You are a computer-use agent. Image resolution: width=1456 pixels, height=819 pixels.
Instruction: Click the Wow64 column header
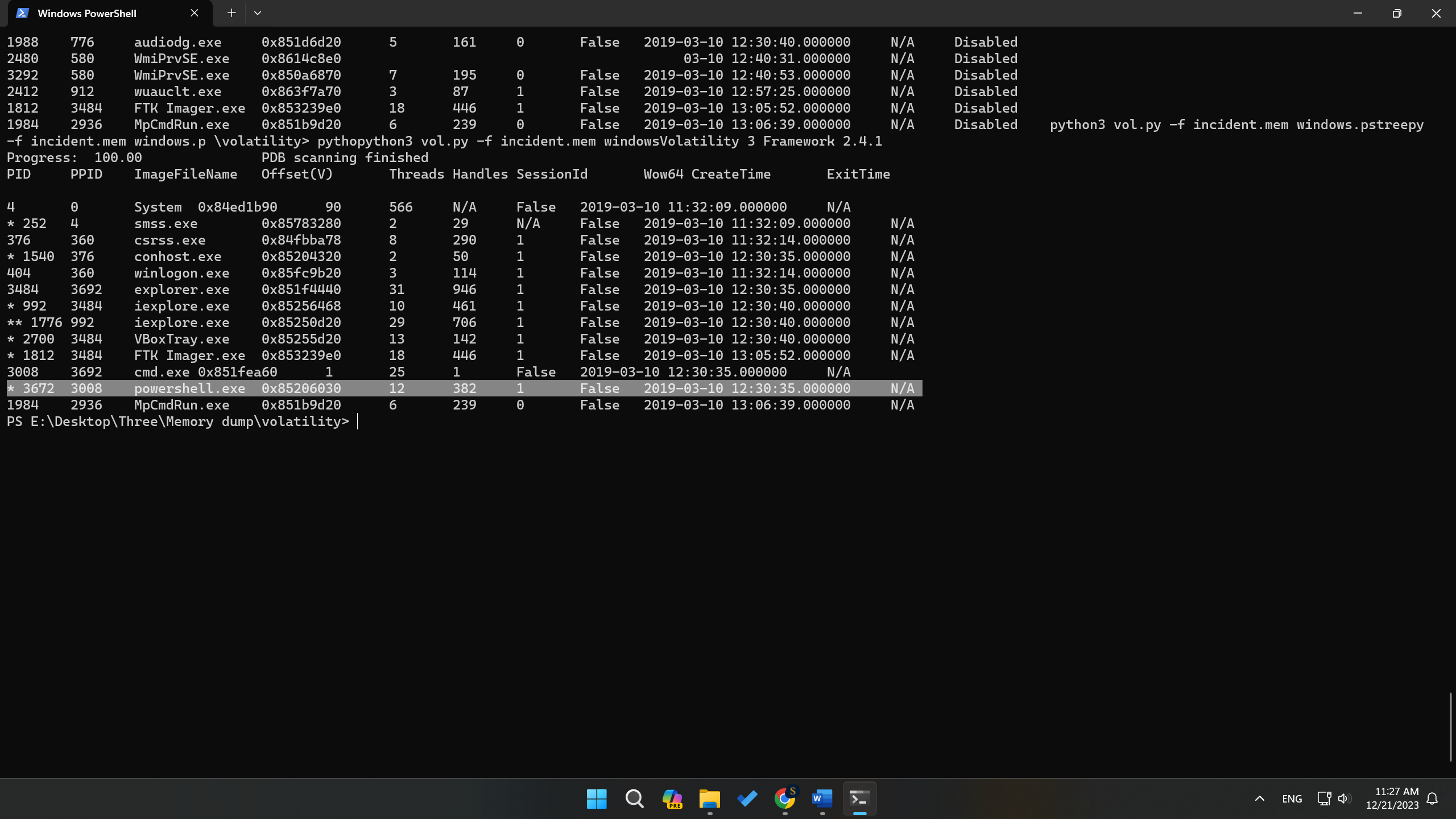click(x=663, y=174)
